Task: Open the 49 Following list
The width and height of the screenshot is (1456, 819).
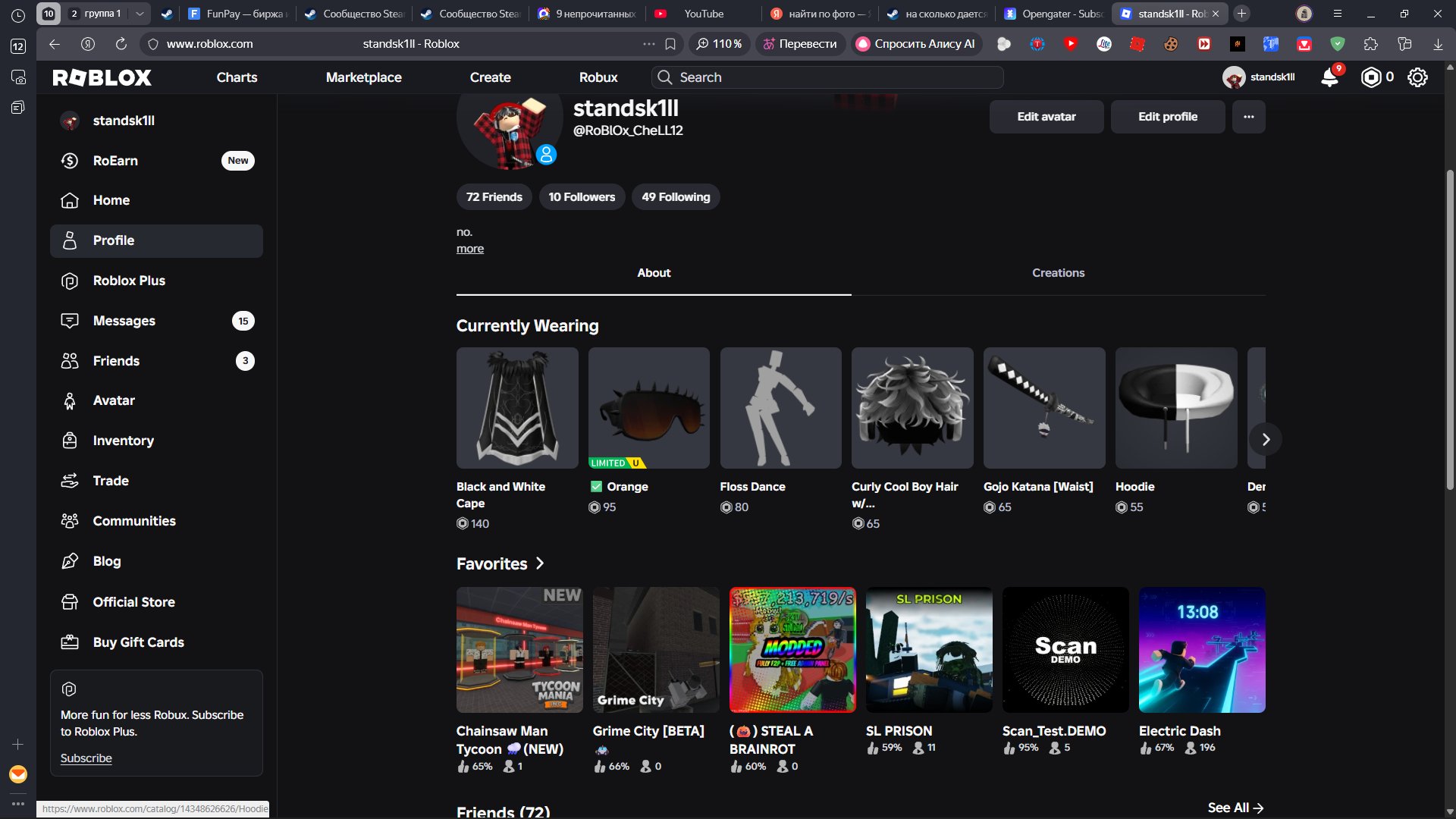Action: 676,197
